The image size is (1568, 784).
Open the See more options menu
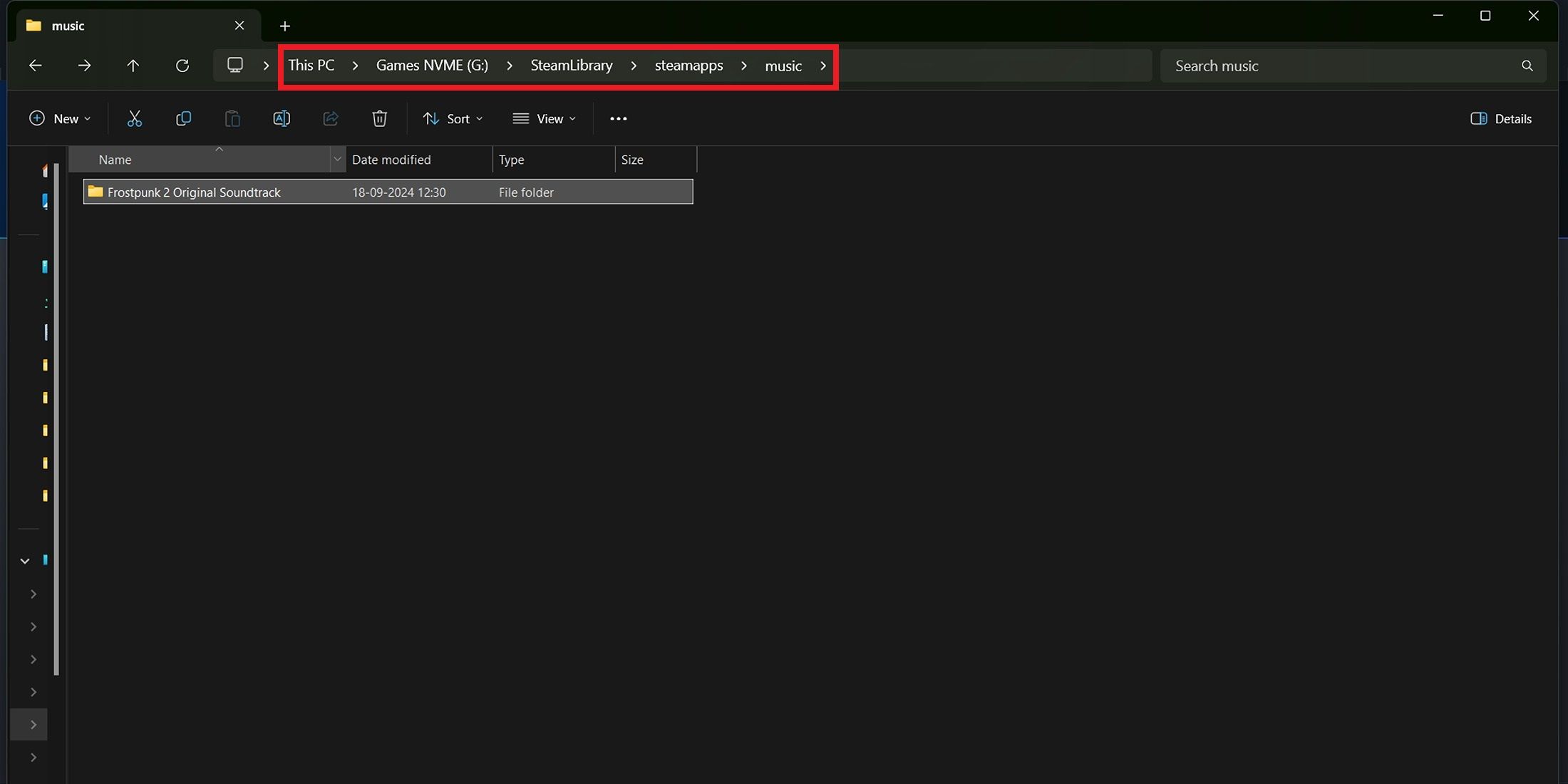(x=619, y=118)
